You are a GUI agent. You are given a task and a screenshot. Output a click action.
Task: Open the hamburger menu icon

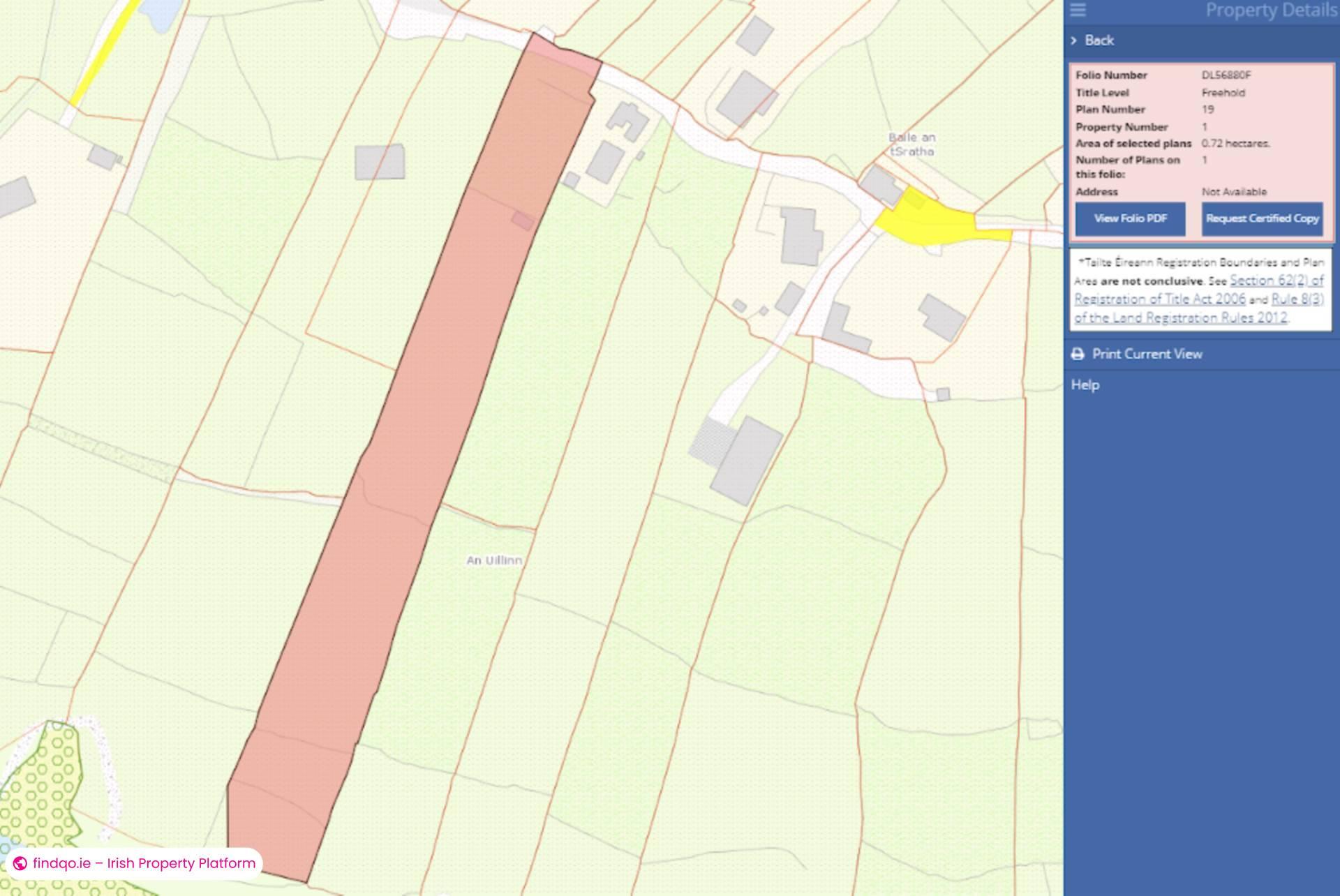pos(1078,10)
